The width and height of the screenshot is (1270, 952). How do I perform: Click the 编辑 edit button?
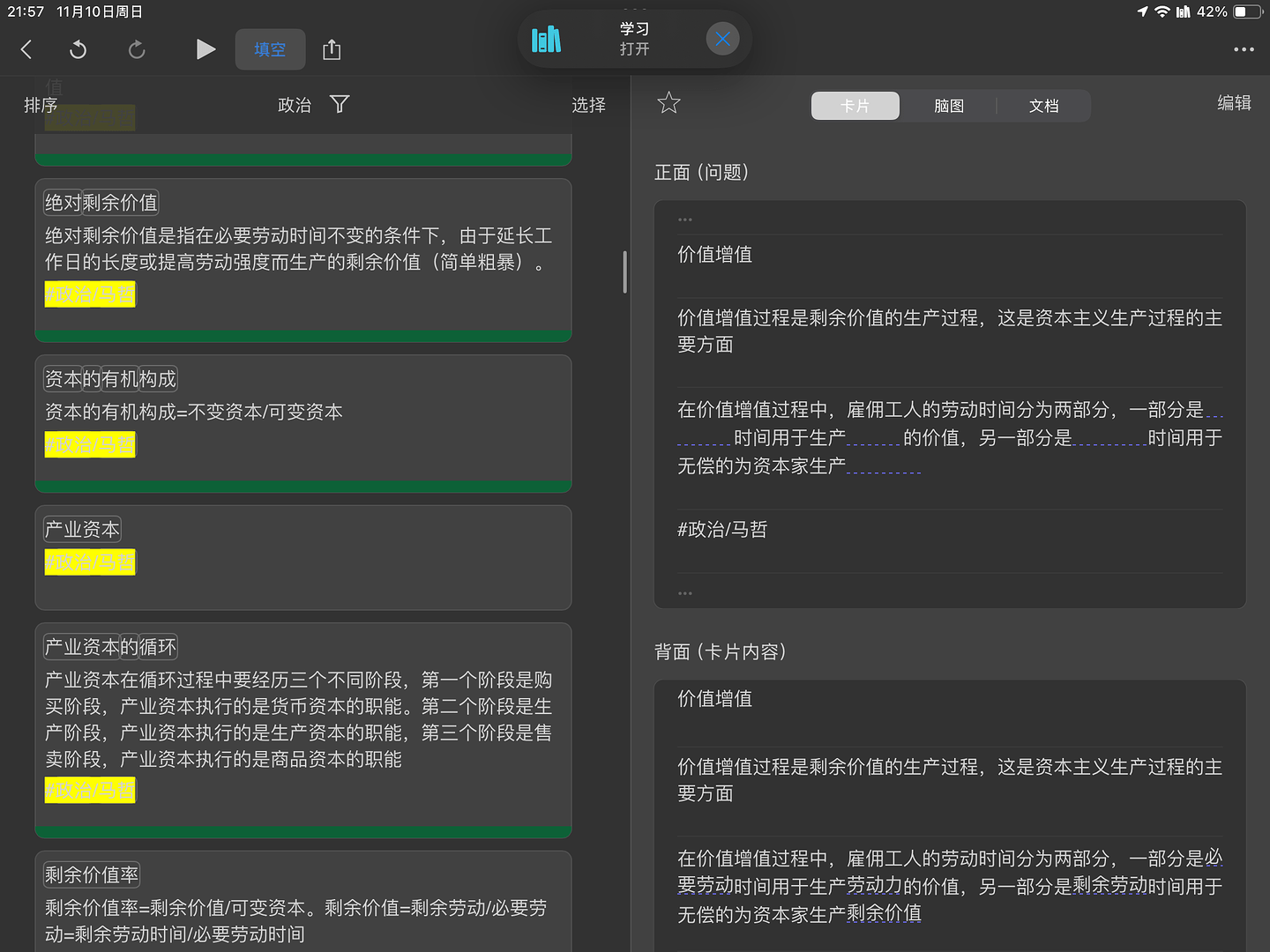click(1234, 103)
